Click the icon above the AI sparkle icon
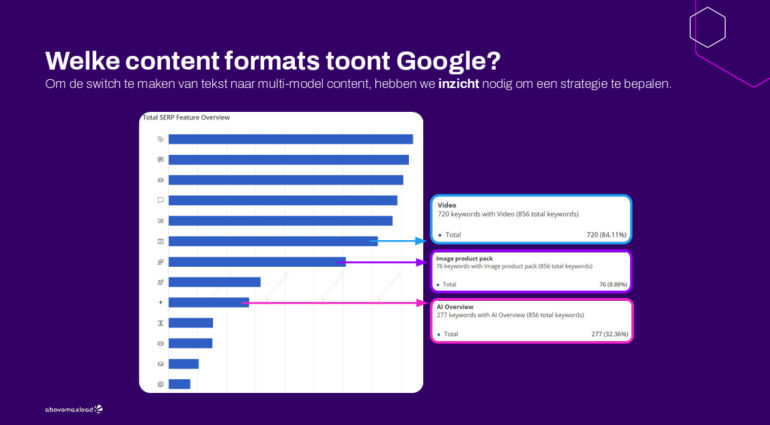 point(160,282)
